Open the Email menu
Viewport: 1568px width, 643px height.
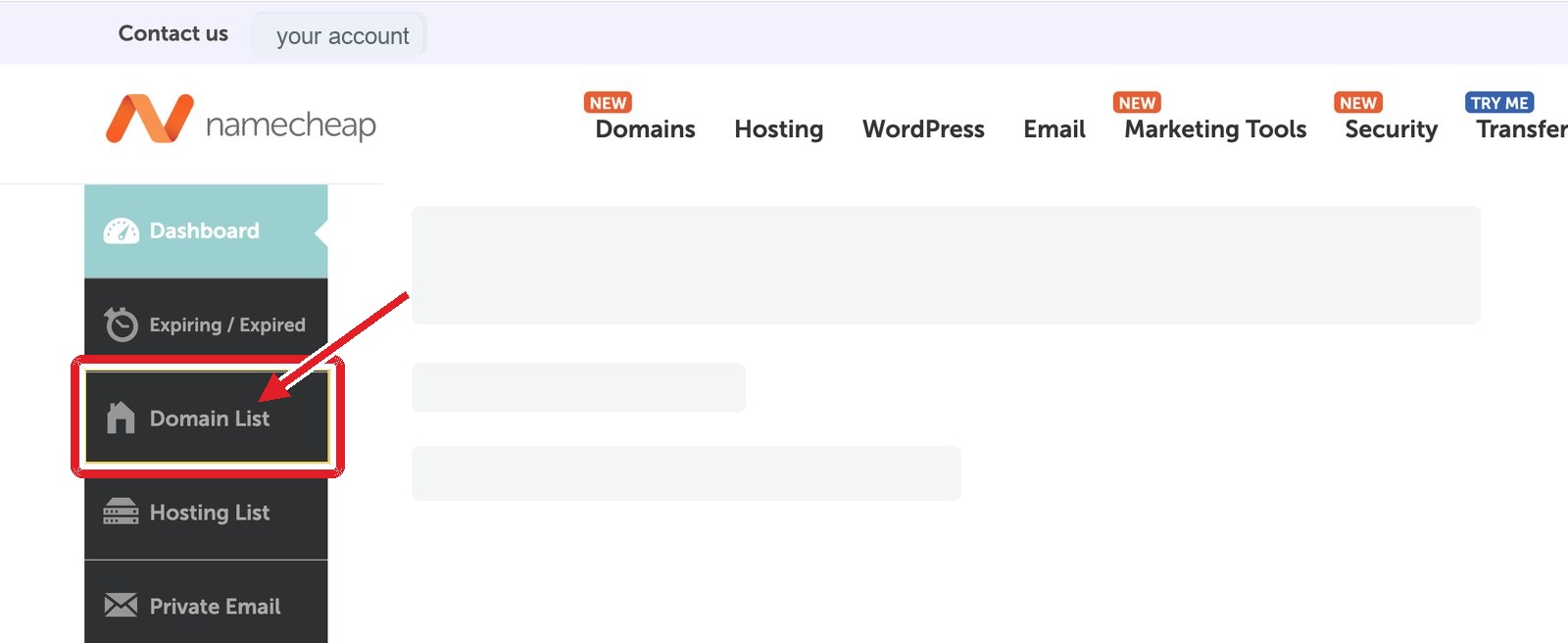[x=1054, y=129]
